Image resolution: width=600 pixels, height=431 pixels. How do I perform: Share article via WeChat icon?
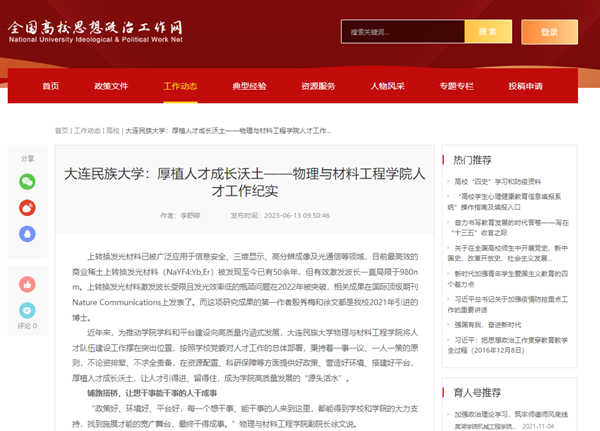point(28,181)
